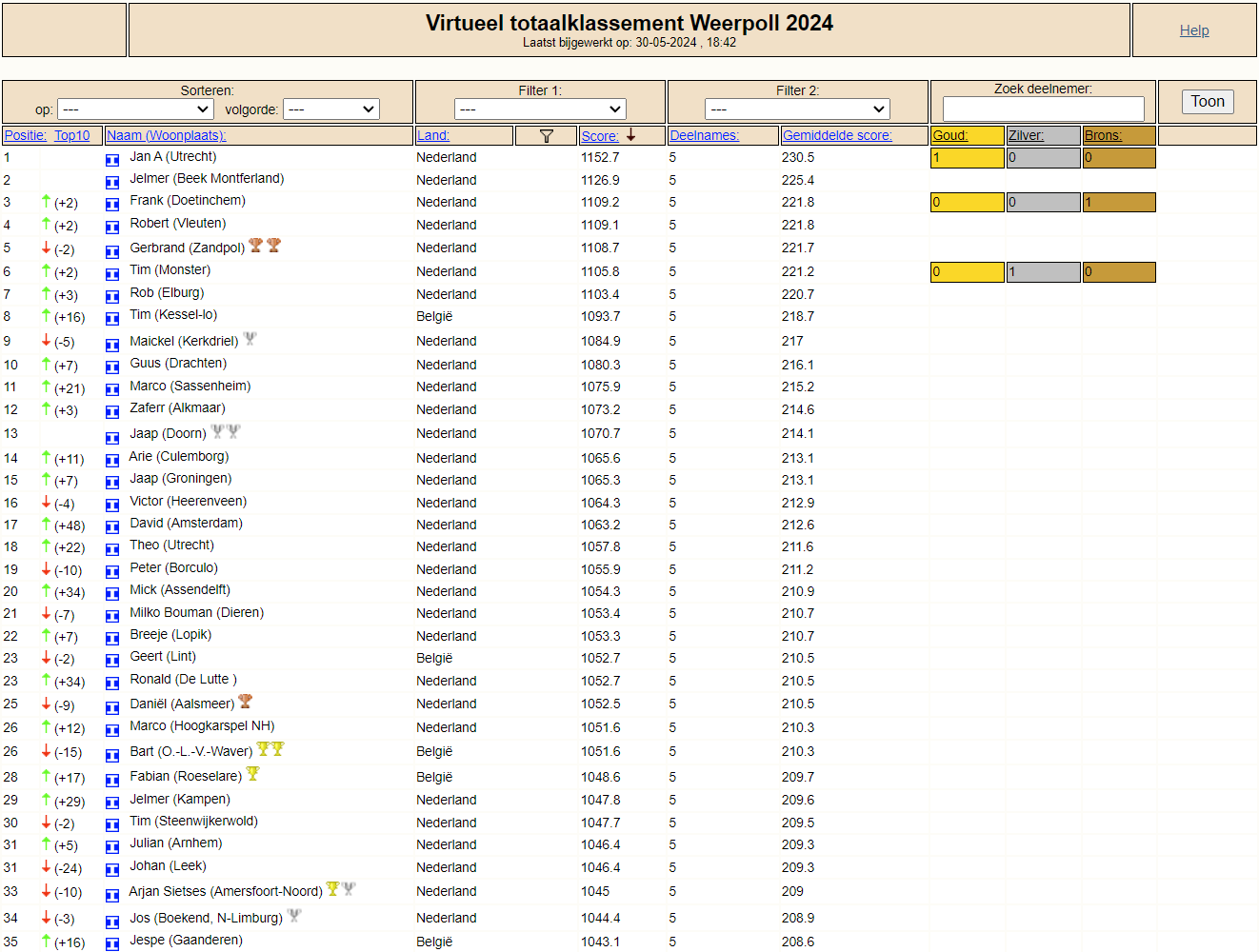Open the Filter 2 dropdown
Image resolution: width=1259 pixels, height=952 pixels.
[797, 109]
